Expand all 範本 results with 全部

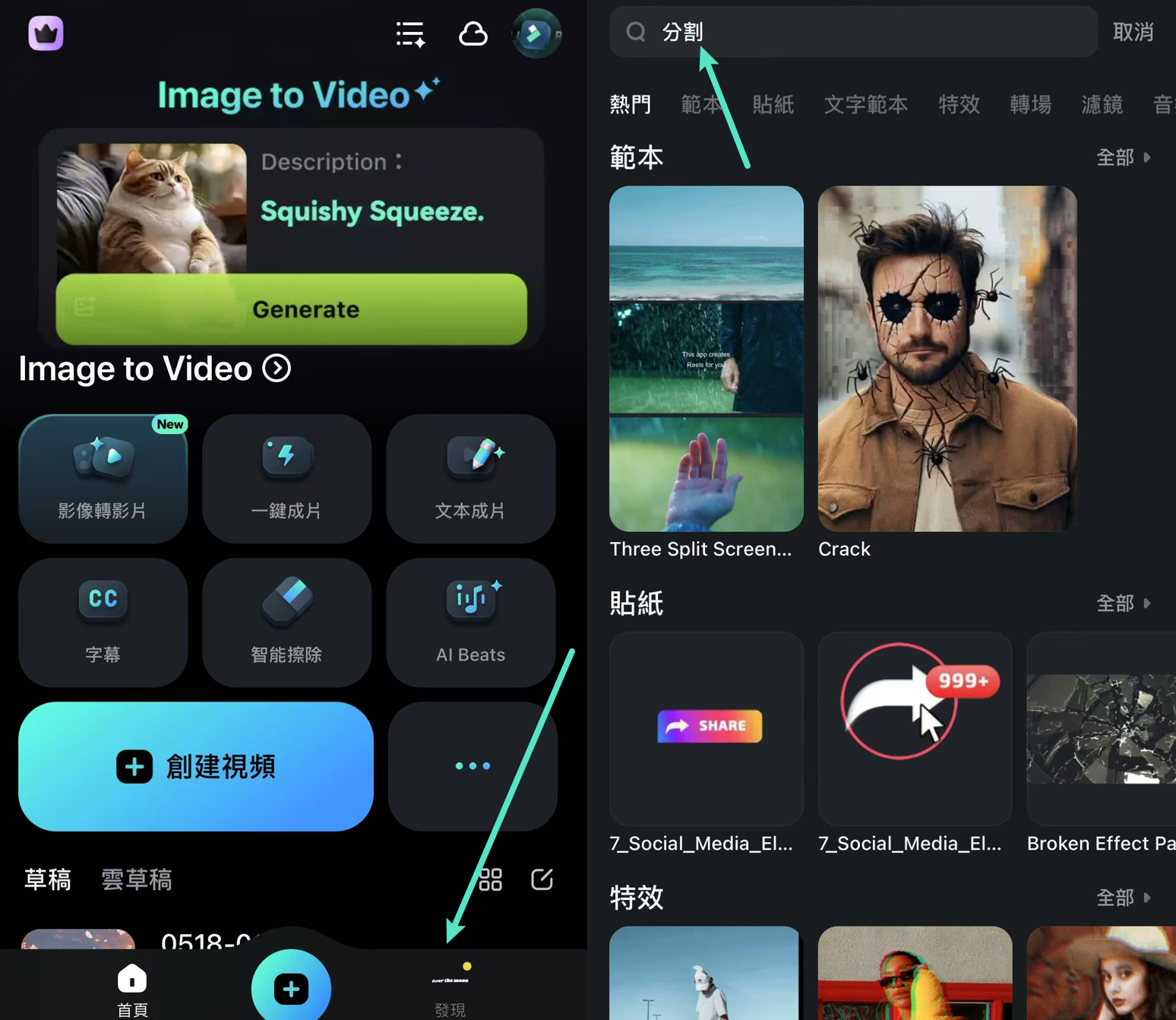click(x=1123, y=157)
